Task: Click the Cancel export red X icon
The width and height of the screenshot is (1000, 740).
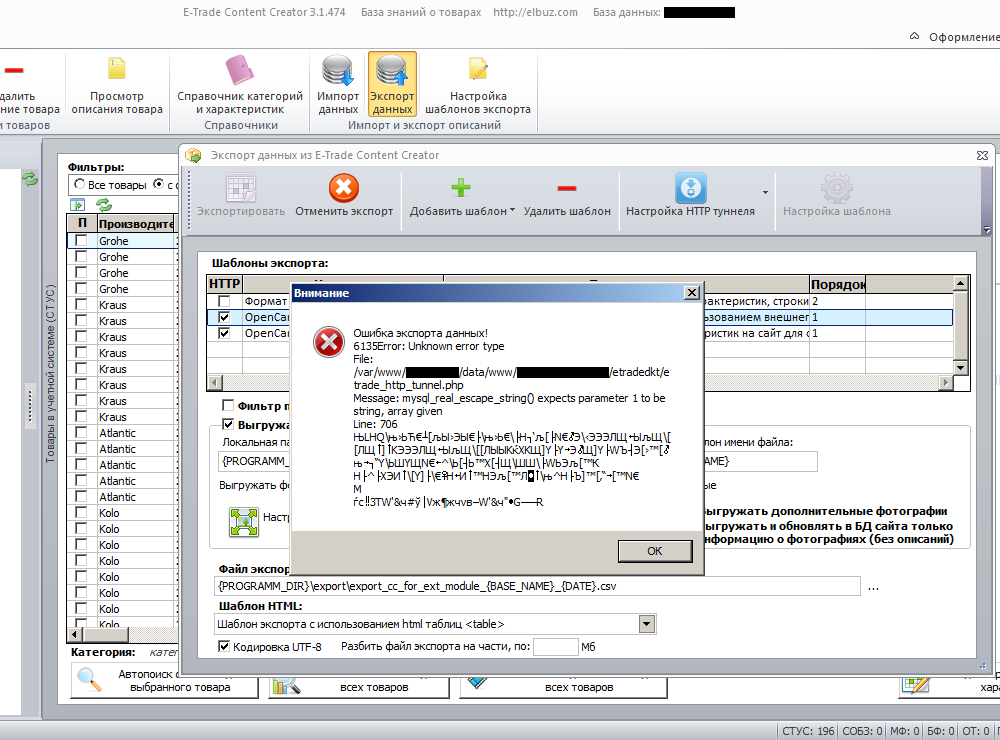Action: click(344, 188)
